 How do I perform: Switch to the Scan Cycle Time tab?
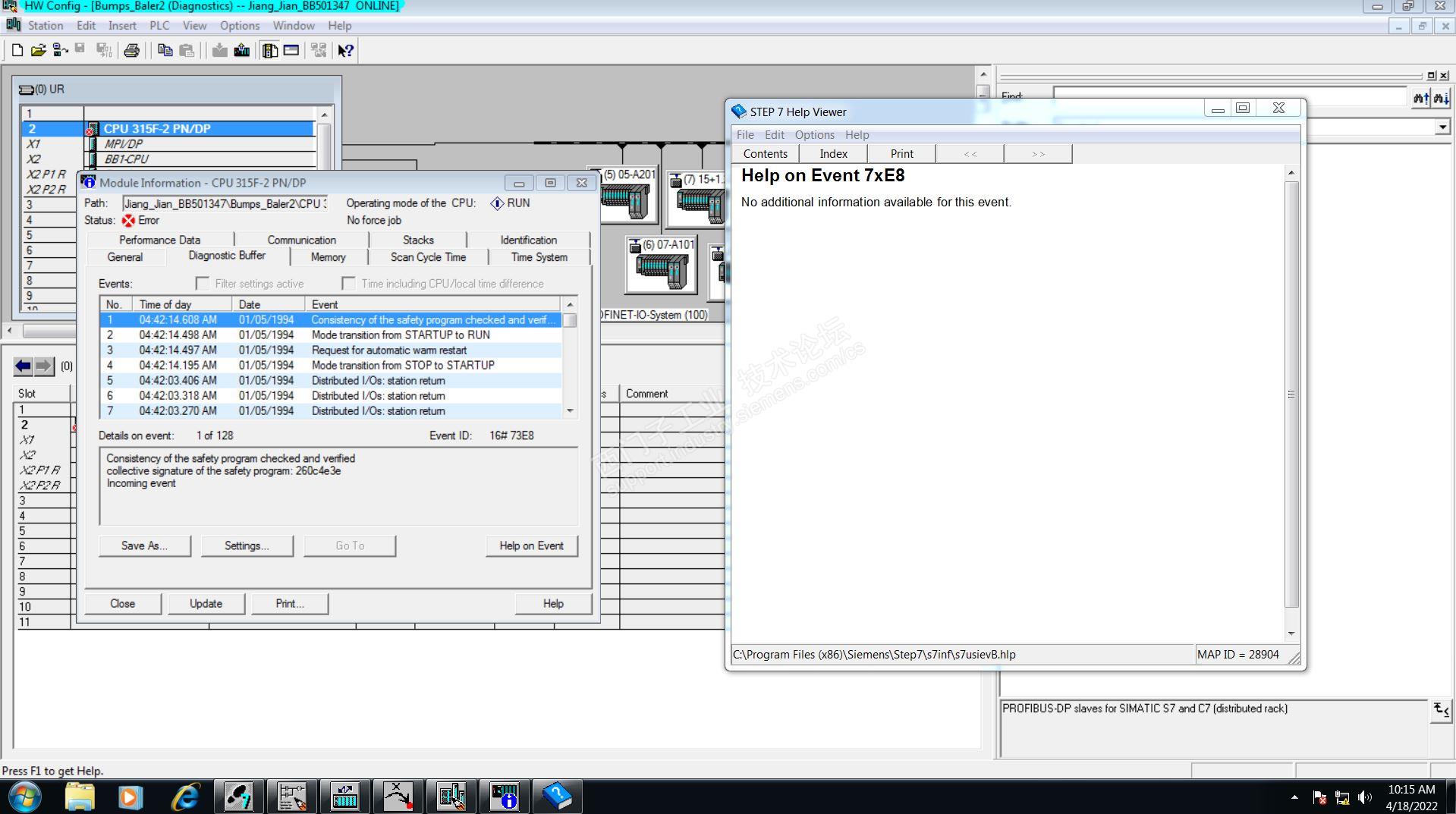[x=428, y=257]
